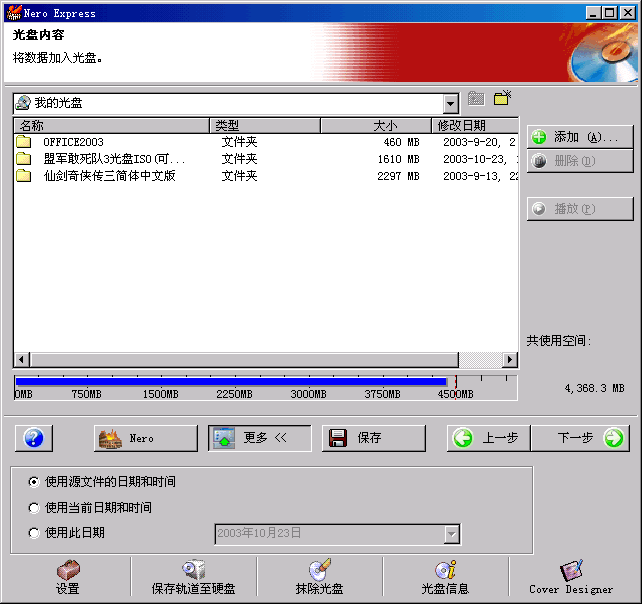642x604 pixels.
Task: Sort the list by 名称 column header
Action: [x=112, y=126]
